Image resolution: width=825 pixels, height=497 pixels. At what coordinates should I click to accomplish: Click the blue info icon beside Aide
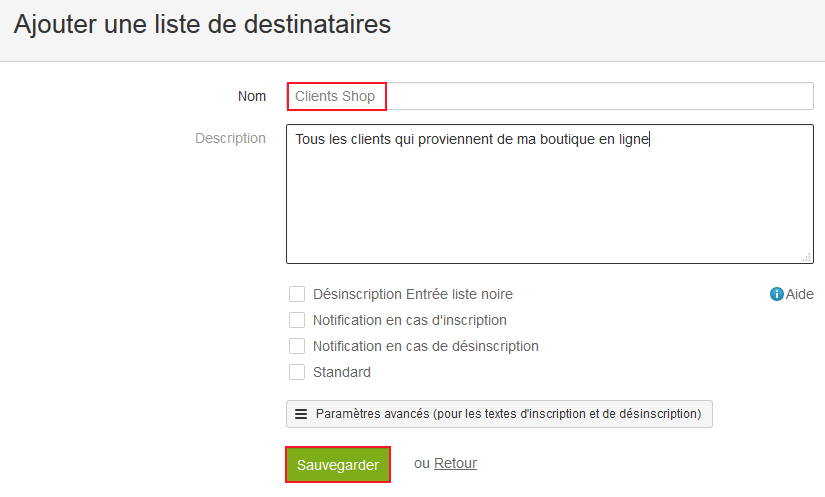pos(776,294)
